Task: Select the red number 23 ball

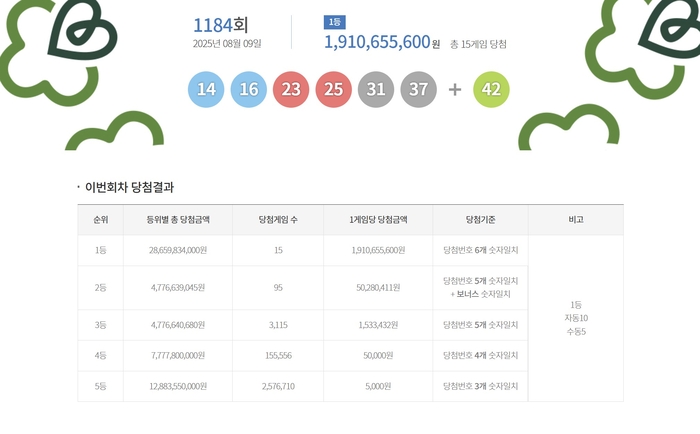Action: pyautogui.click(x=291, y=89)
